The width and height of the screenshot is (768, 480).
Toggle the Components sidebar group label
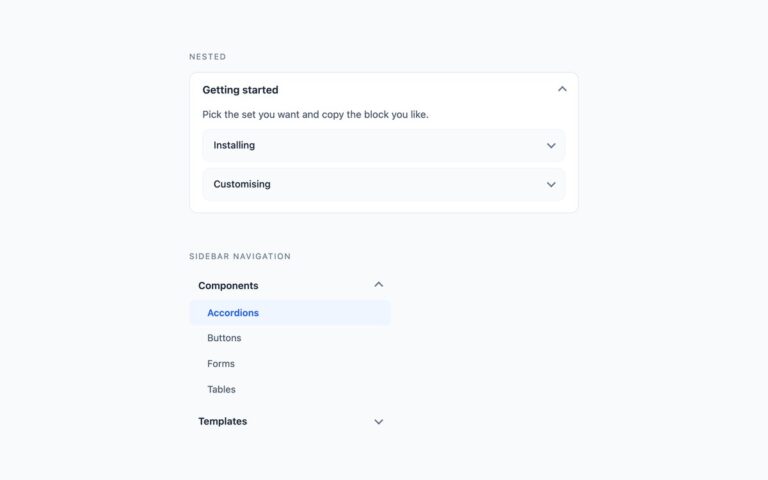point(228,286)
